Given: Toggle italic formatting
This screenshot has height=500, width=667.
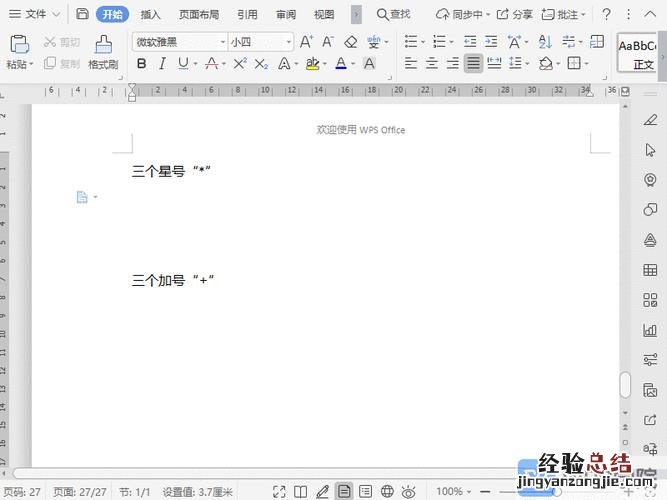Looking at the screenshot, I should click(162, 64).
